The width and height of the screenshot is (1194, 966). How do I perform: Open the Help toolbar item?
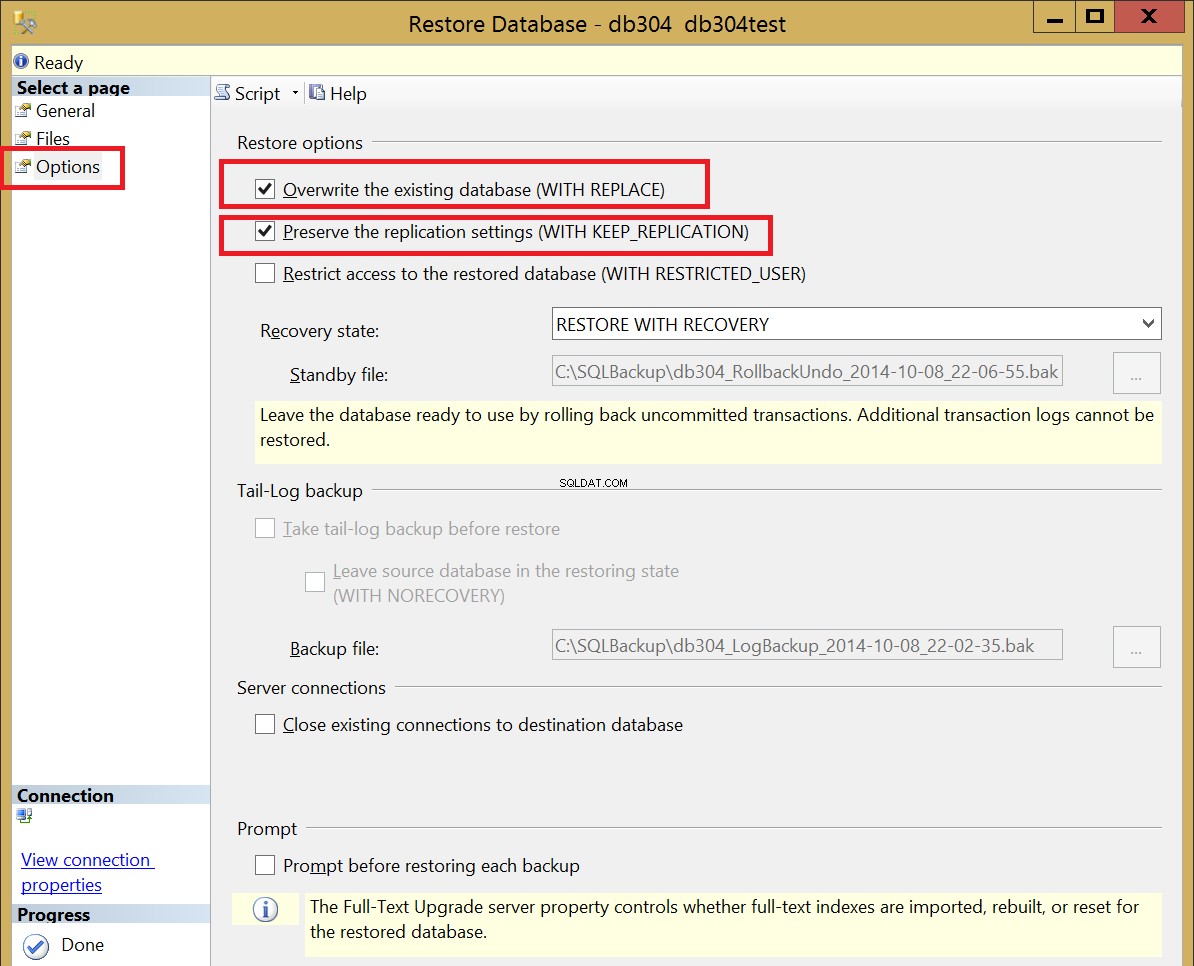pos(338,94)
